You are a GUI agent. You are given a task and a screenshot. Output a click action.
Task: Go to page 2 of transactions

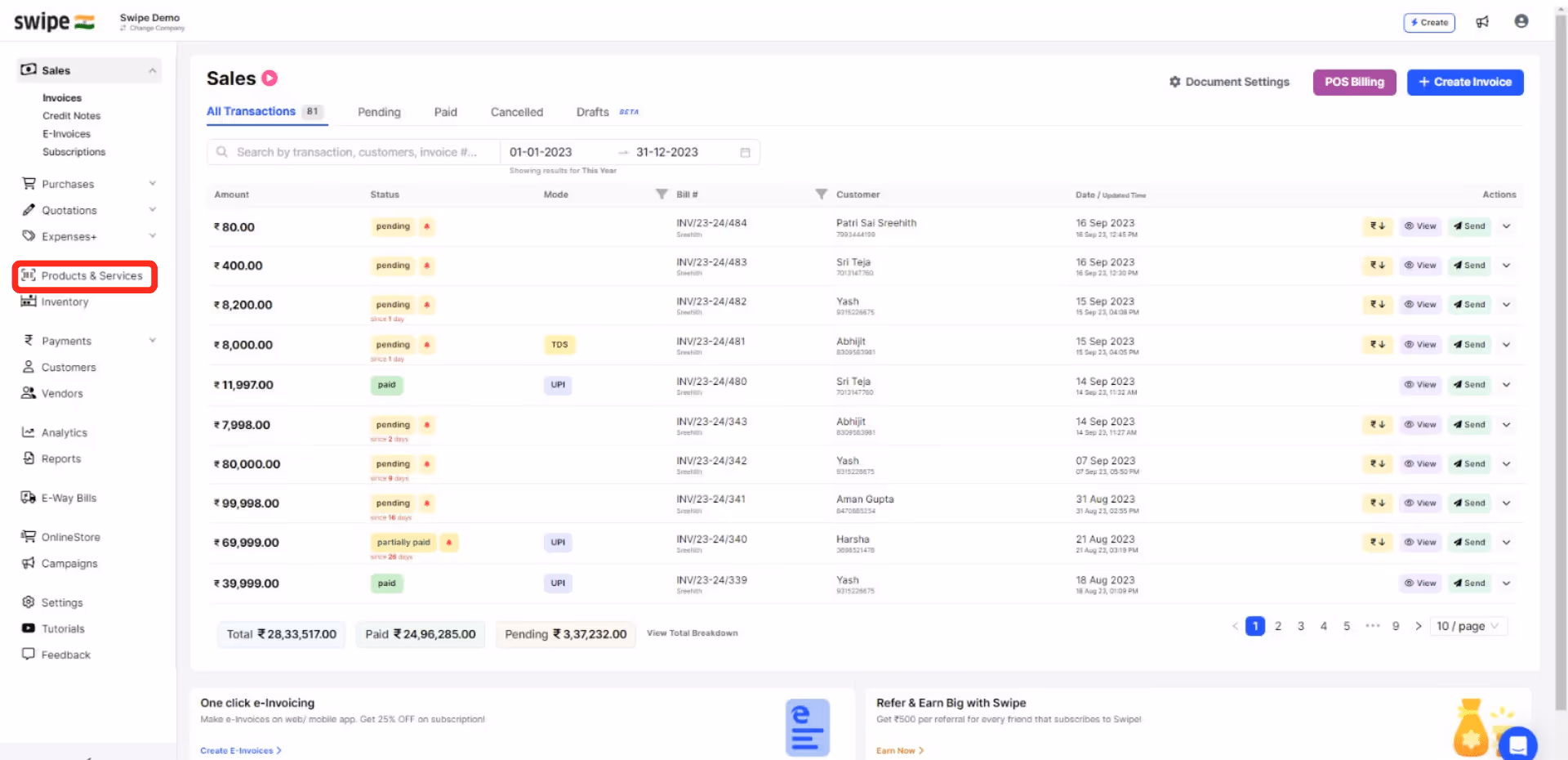click(x=1278, y=626)
